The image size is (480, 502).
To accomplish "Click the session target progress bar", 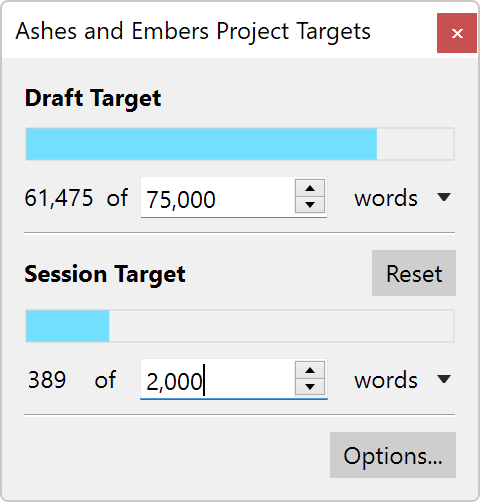I will point(240,326).
